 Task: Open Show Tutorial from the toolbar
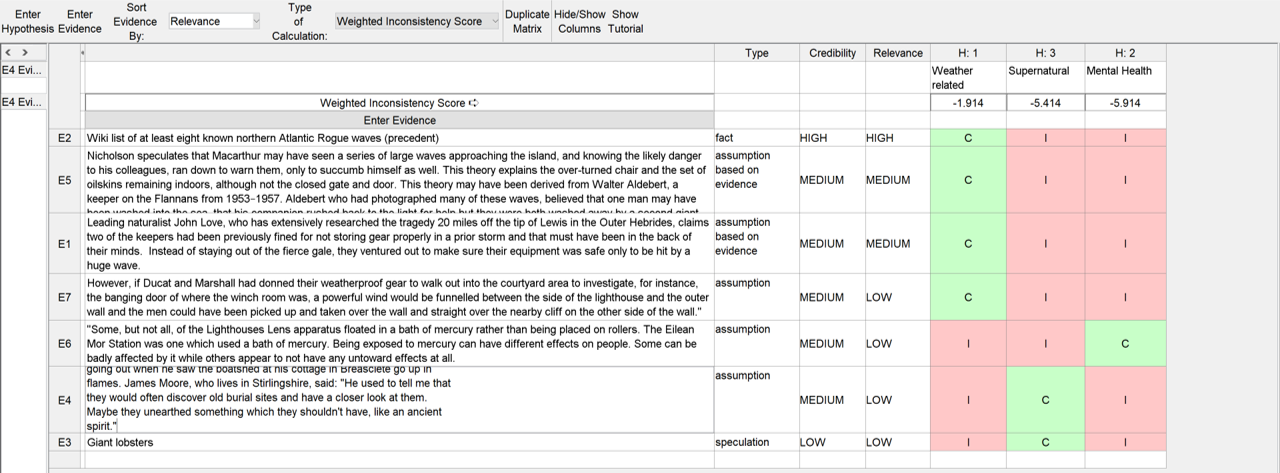pyautogui.click(x=626, y=21)
